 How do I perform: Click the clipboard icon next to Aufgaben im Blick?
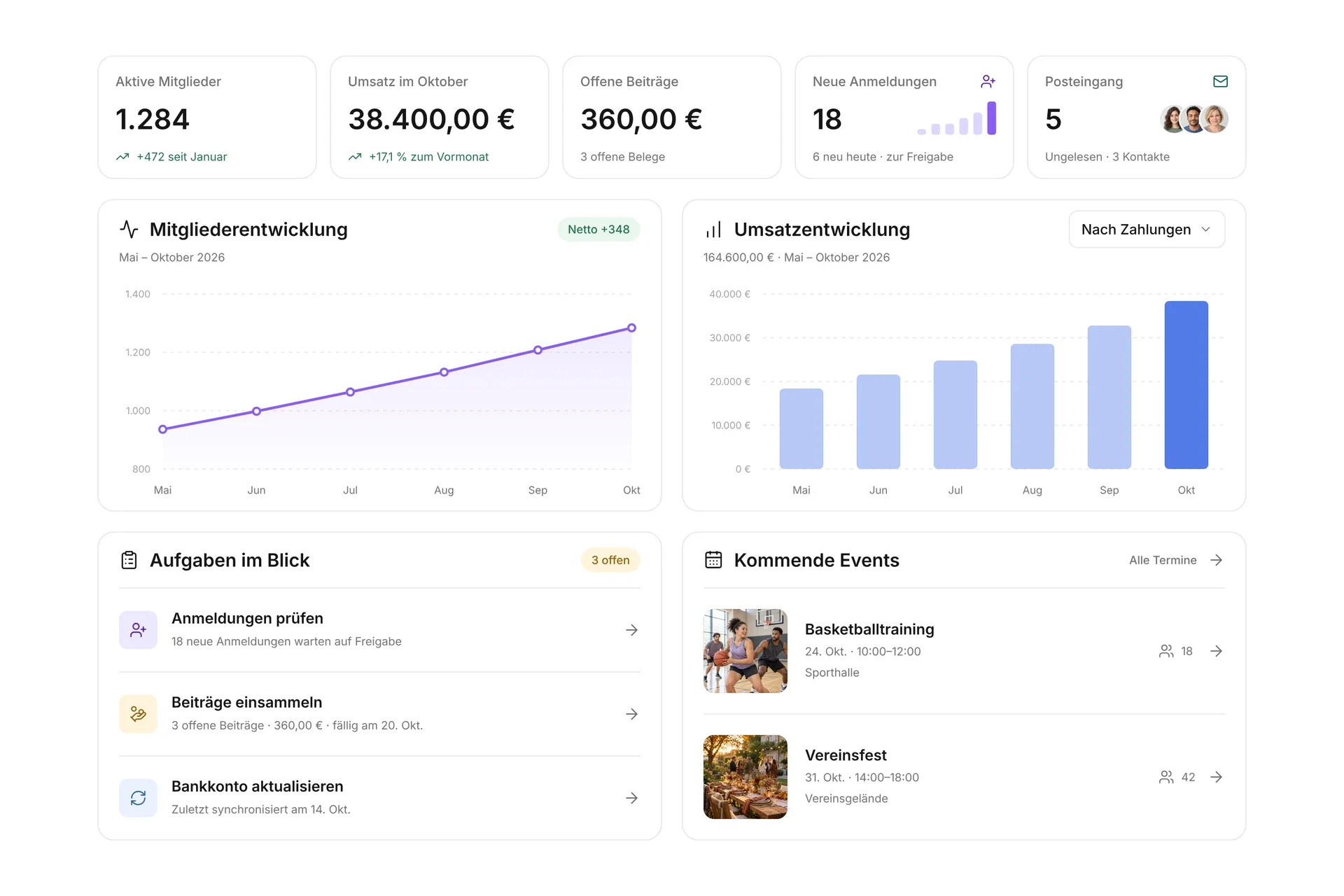(x=129, y=560)
